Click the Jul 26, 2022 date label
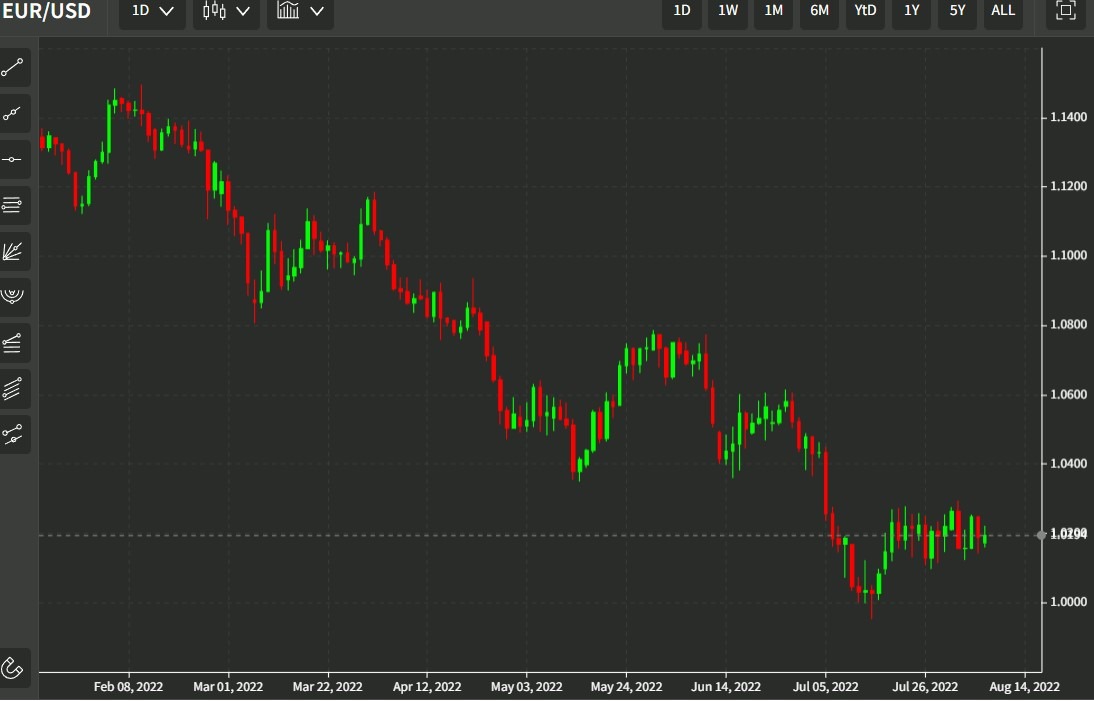 [925, 687]
